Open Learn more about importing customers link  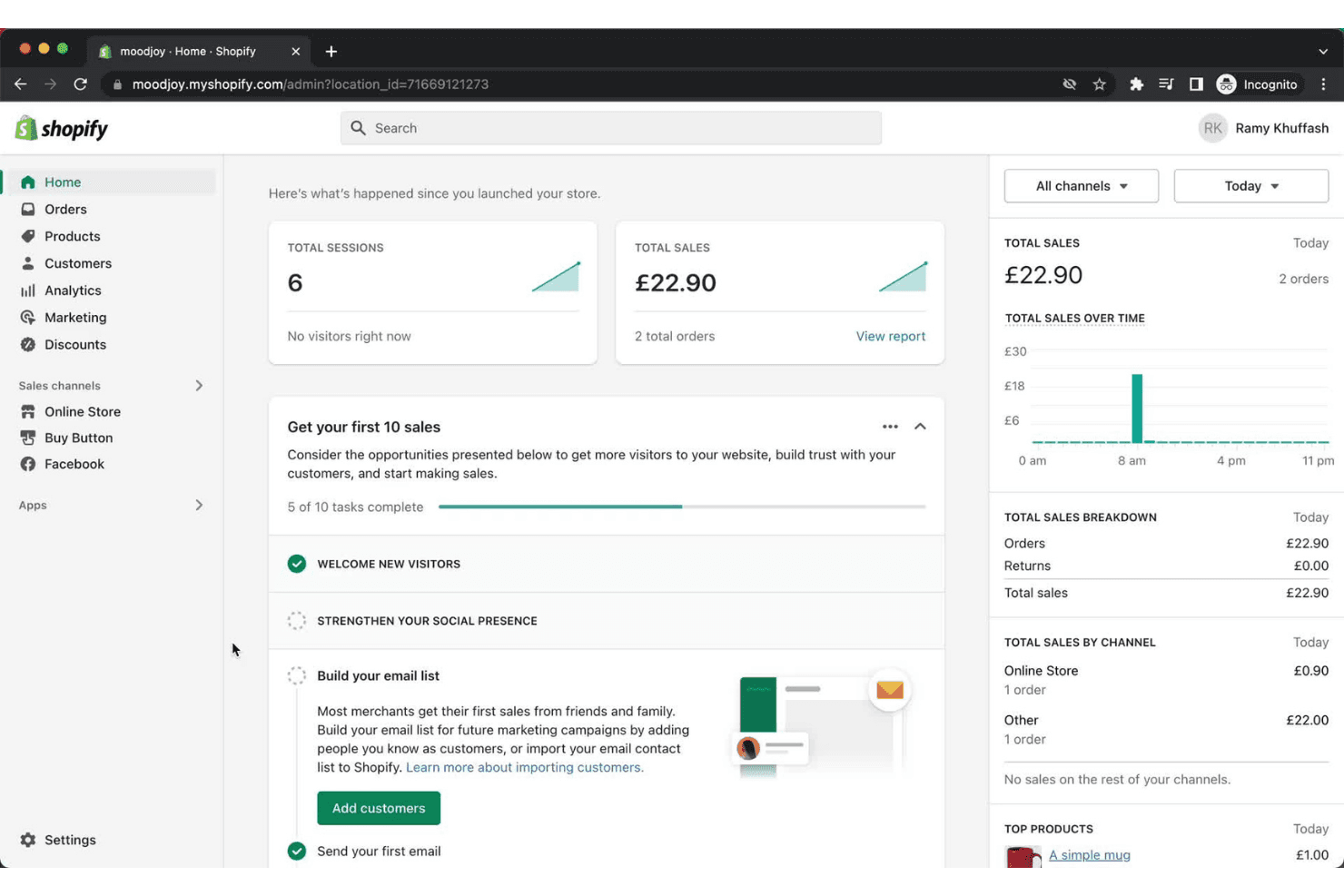click(525, 767)
